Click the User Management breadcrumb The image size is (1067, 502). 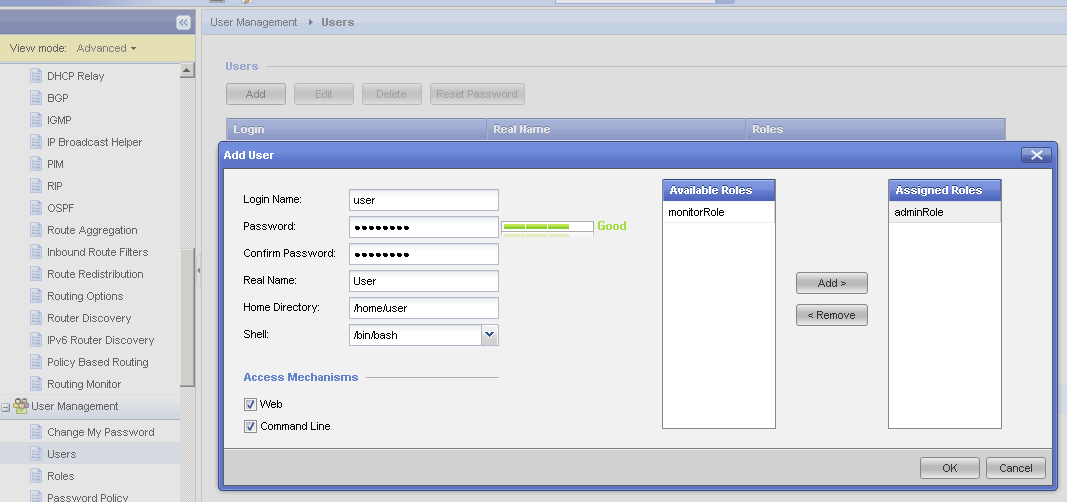click(x=254, y=22)
